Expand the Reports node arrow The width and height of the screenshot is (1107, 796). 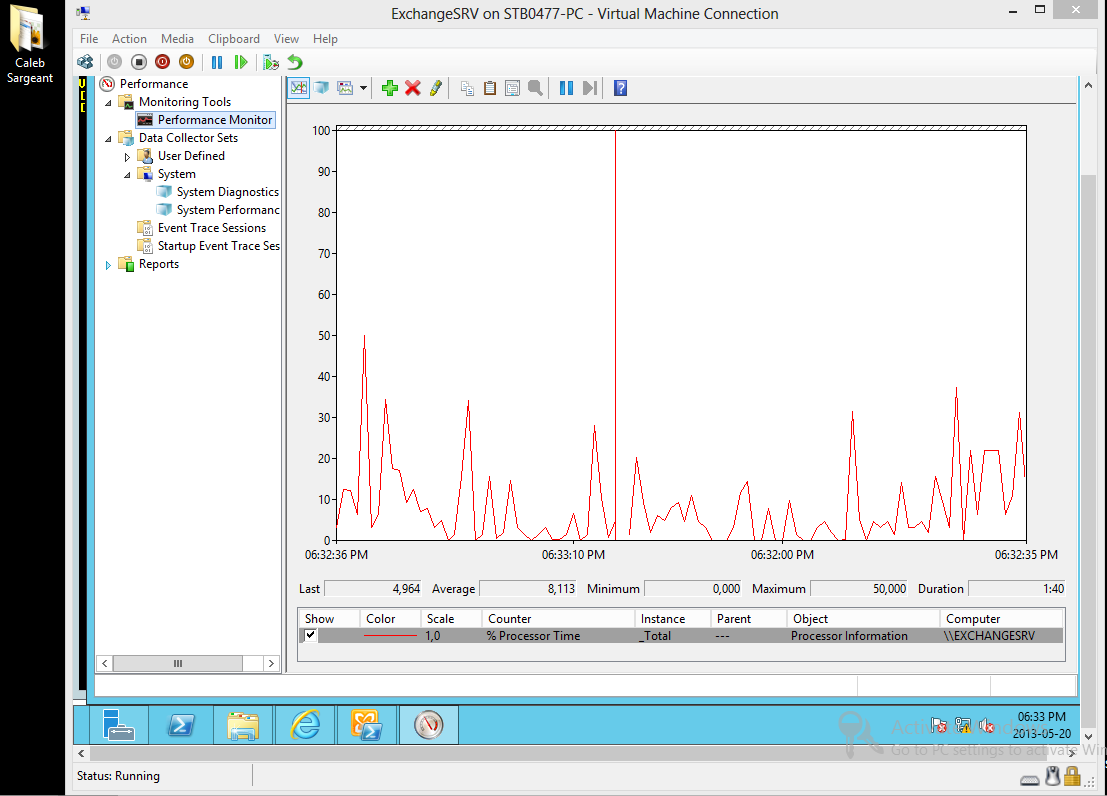point(108,265)
